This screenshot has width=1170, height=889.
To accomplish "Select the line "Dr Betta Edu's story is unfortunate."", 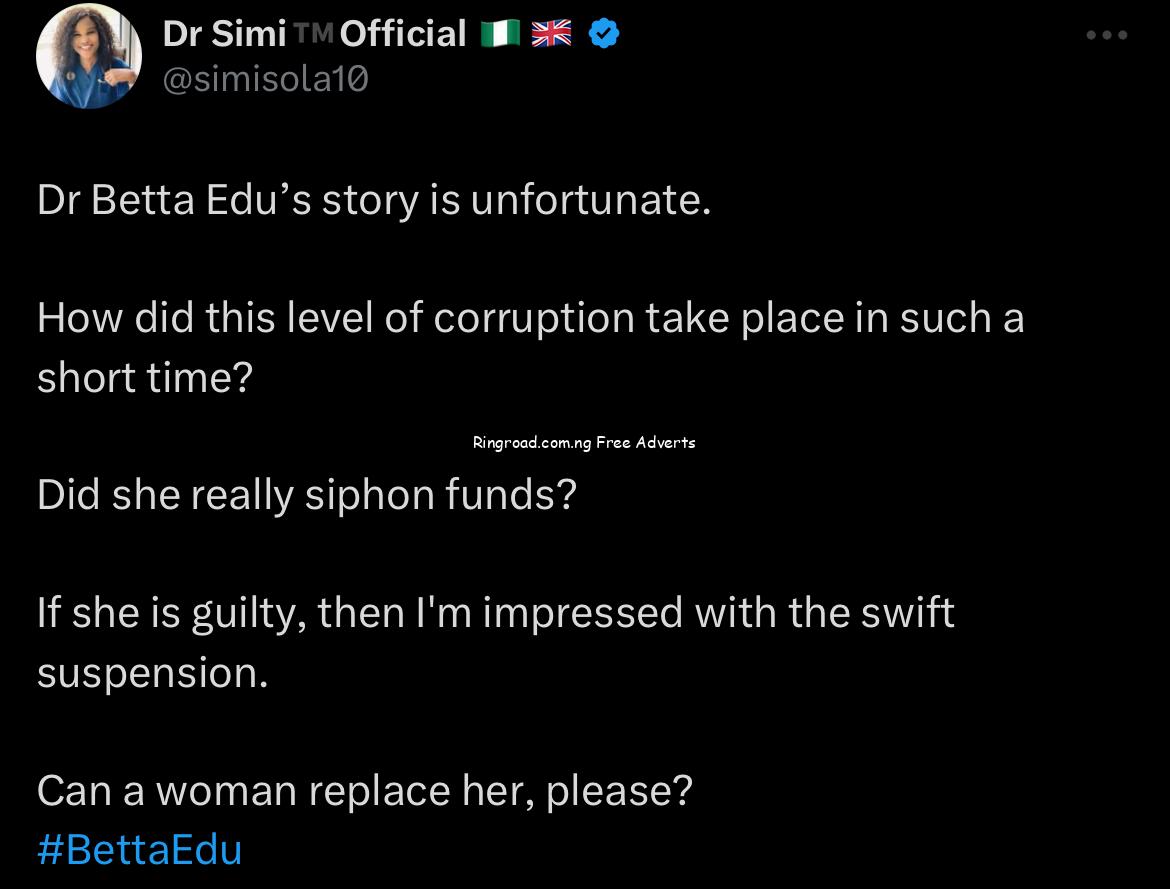I will [x=374, y=201].
